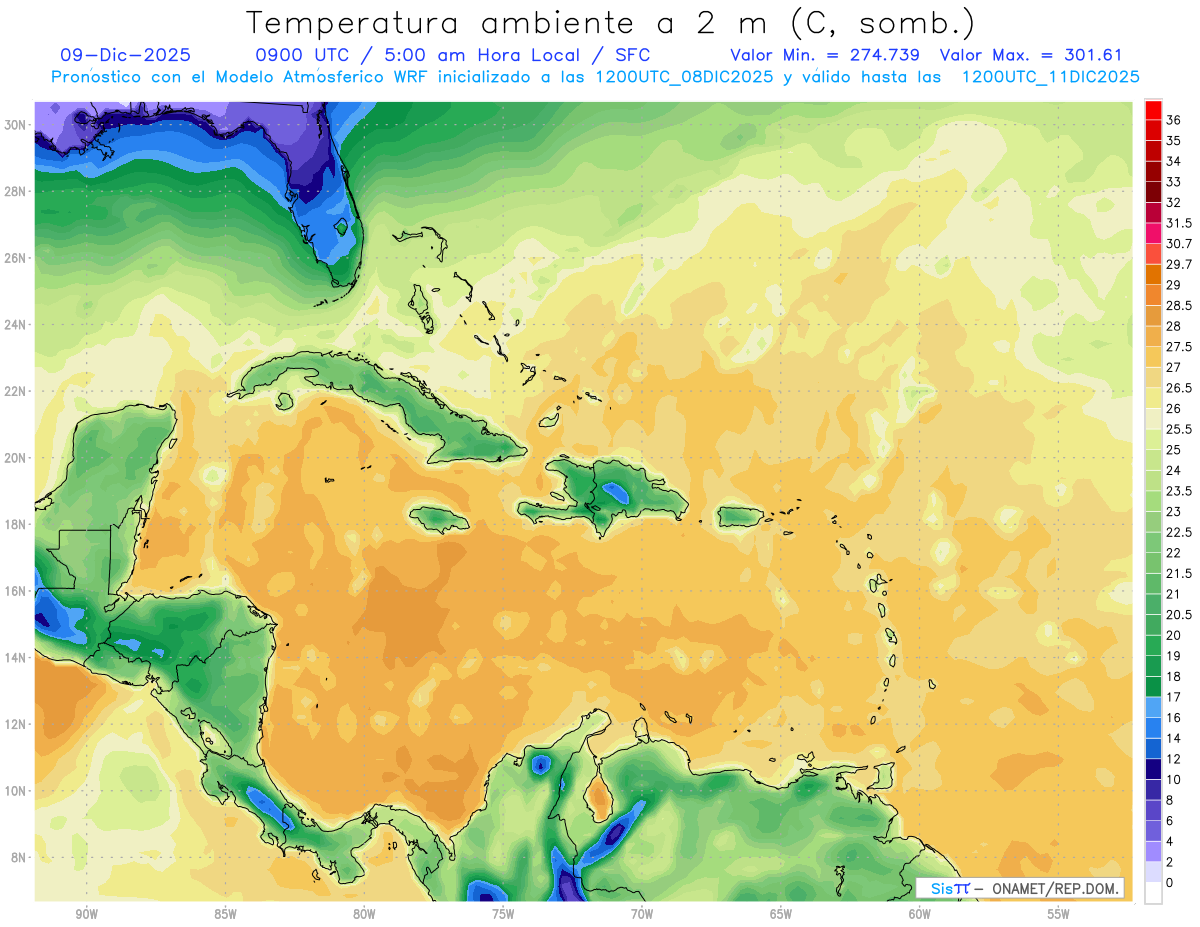This screenshot has width=1200, height=927.
Task: Click the legend value 20.5
Action: (x=1178, y=615)
